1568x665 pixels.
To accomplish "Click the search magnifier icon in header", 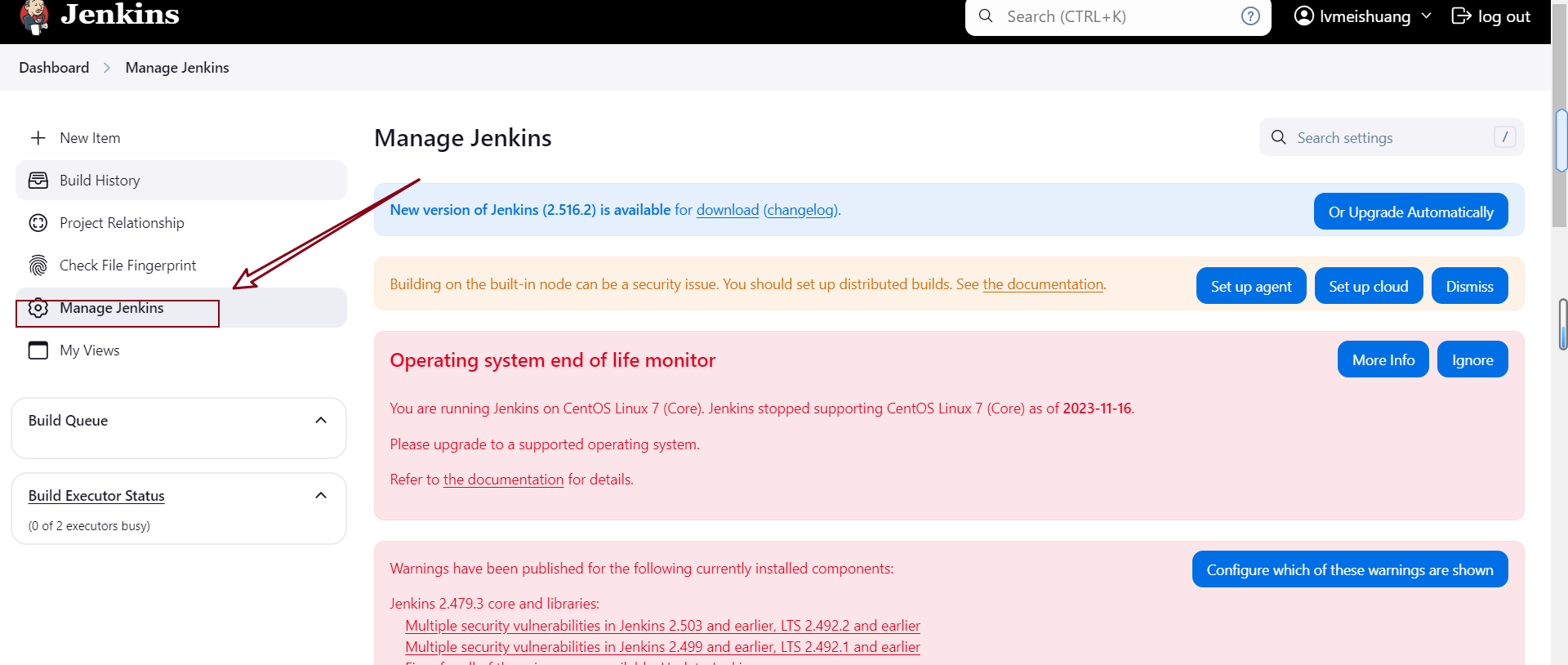I will pos(986,16).
